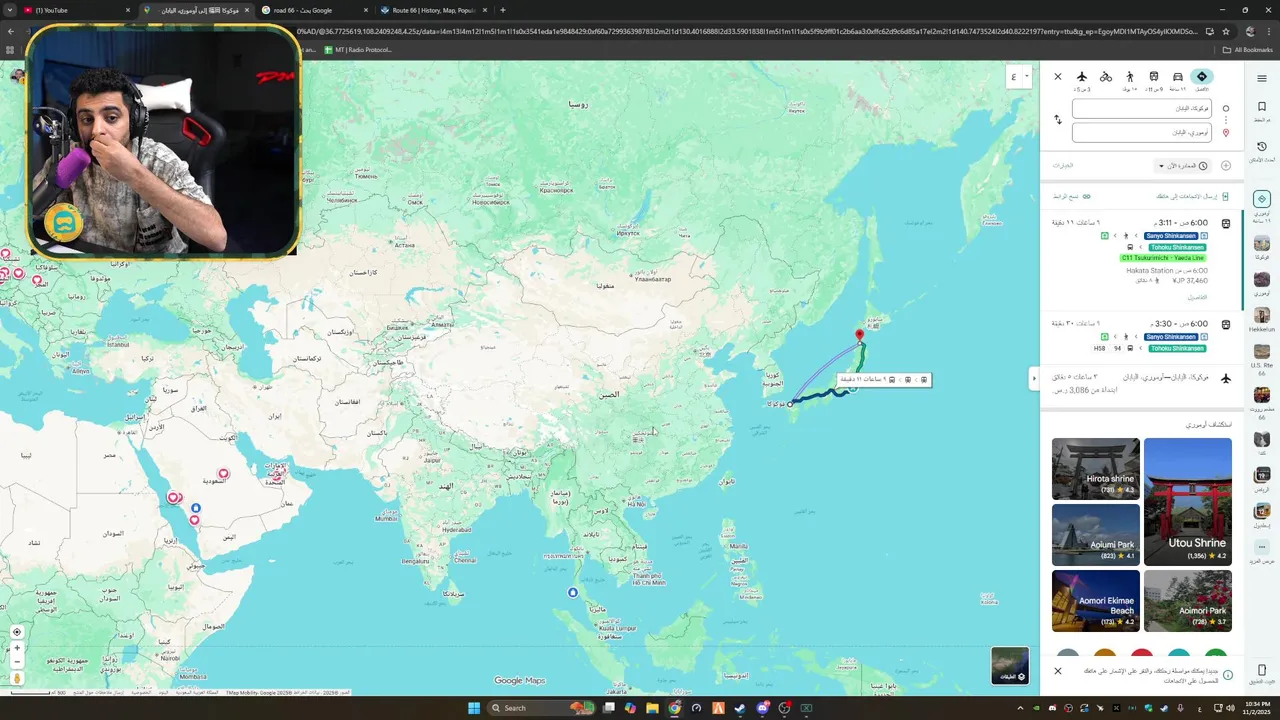This screenshot has height=720, width=1280.
Task: Edit the Fukuoka origin input field
Action: (x=1142, y=108)
